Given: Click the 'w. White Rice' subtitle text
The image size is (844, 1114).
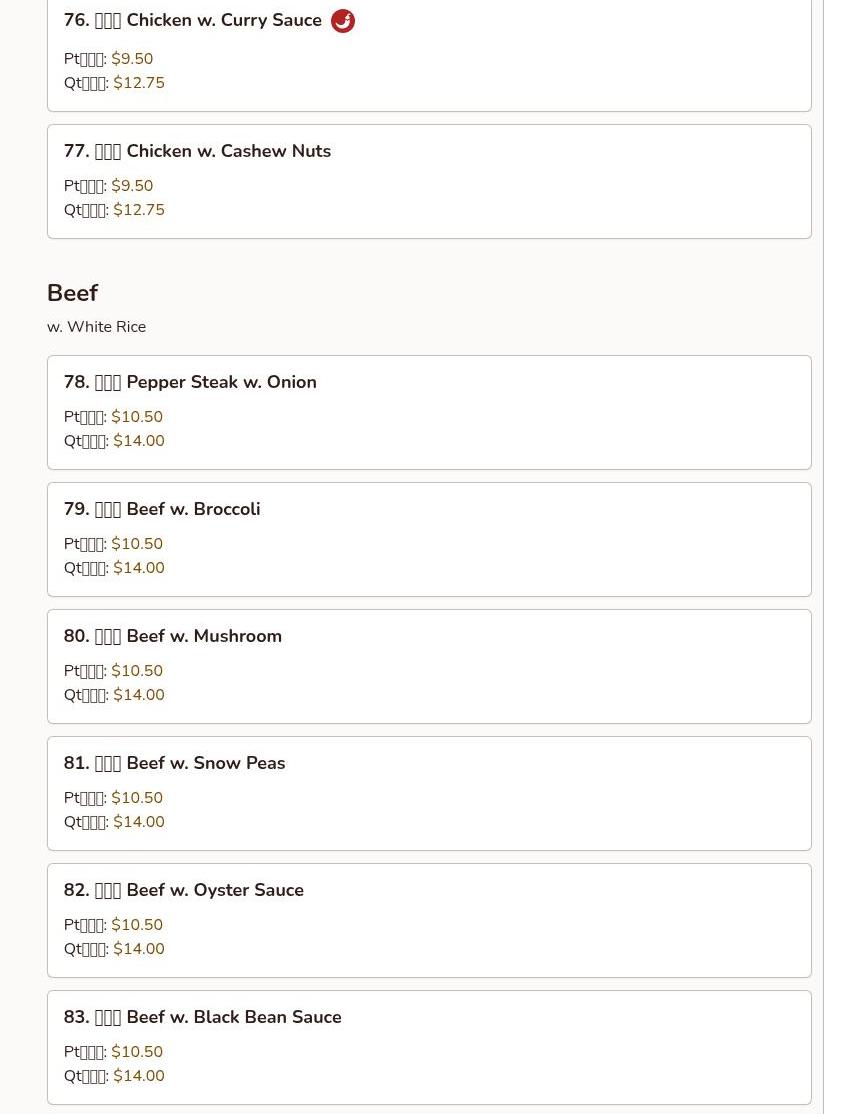Looking at the screenshot, I should click(96, 327).
